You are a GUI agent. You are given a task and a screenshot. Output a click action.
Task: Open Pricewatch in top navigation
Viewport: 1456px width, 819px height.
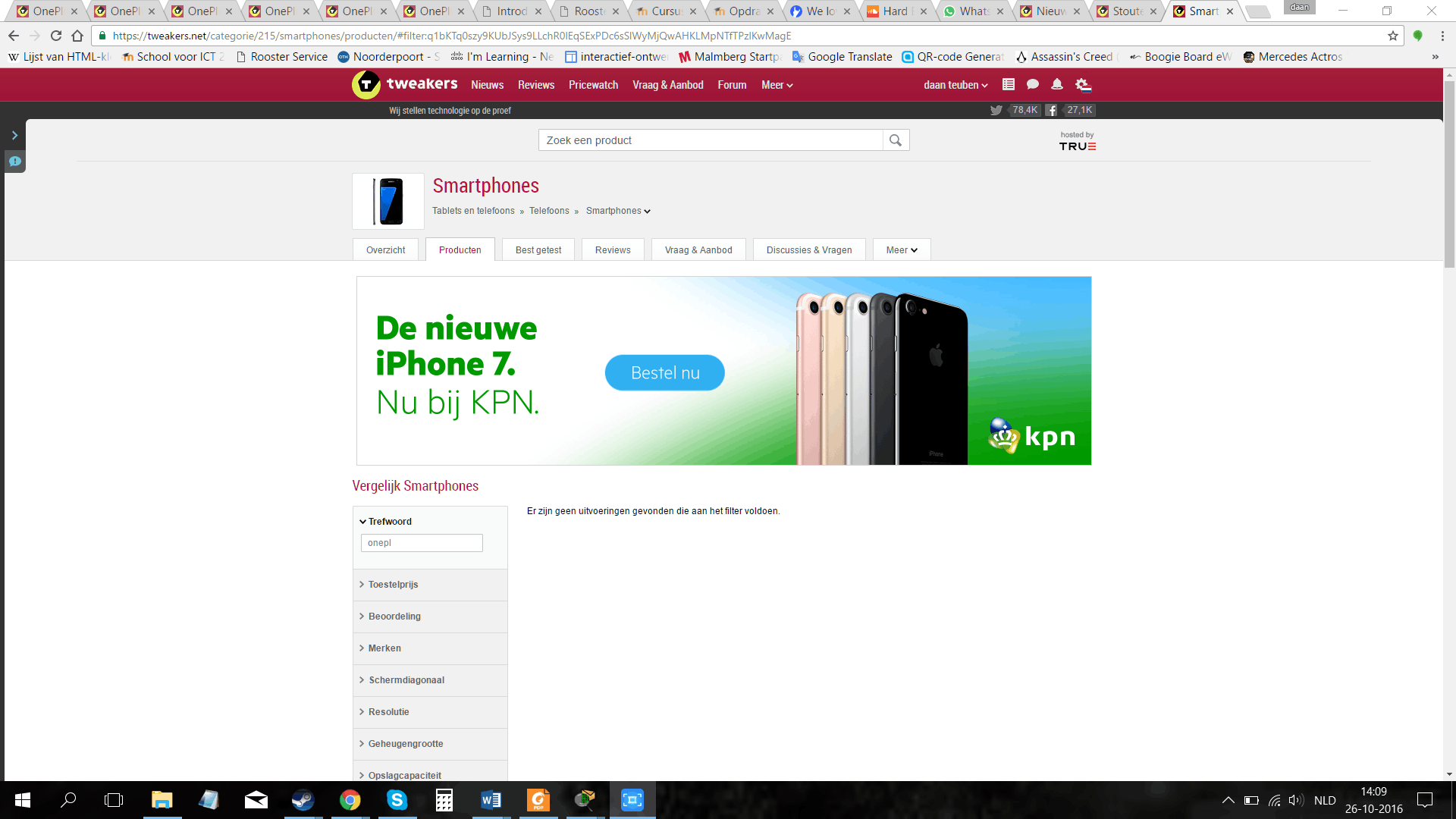(593, 85)
